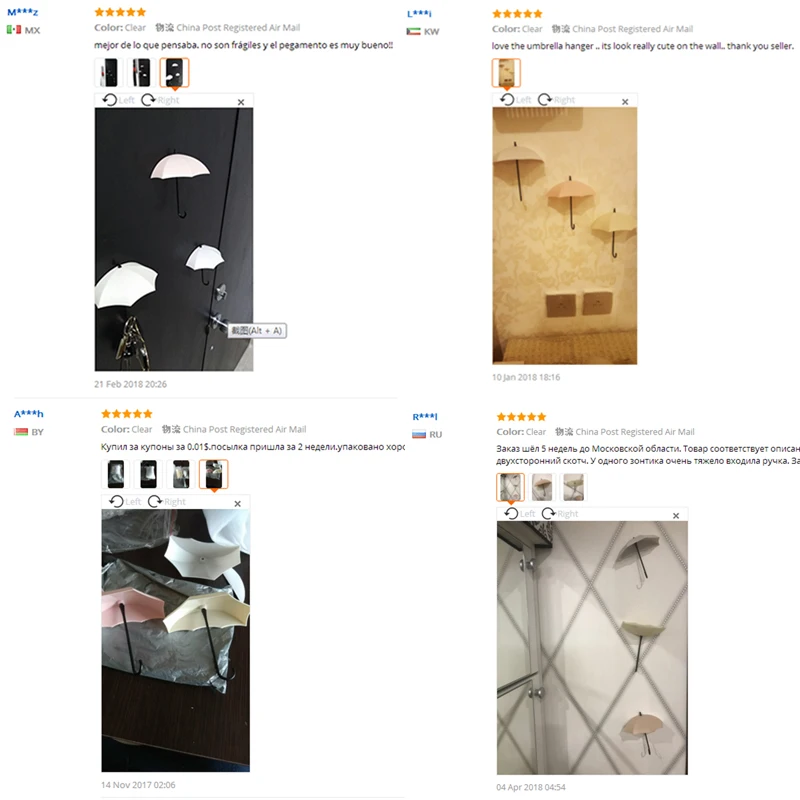
Task: Close the photo viewer in the Russia review
Action: (676, 516)
